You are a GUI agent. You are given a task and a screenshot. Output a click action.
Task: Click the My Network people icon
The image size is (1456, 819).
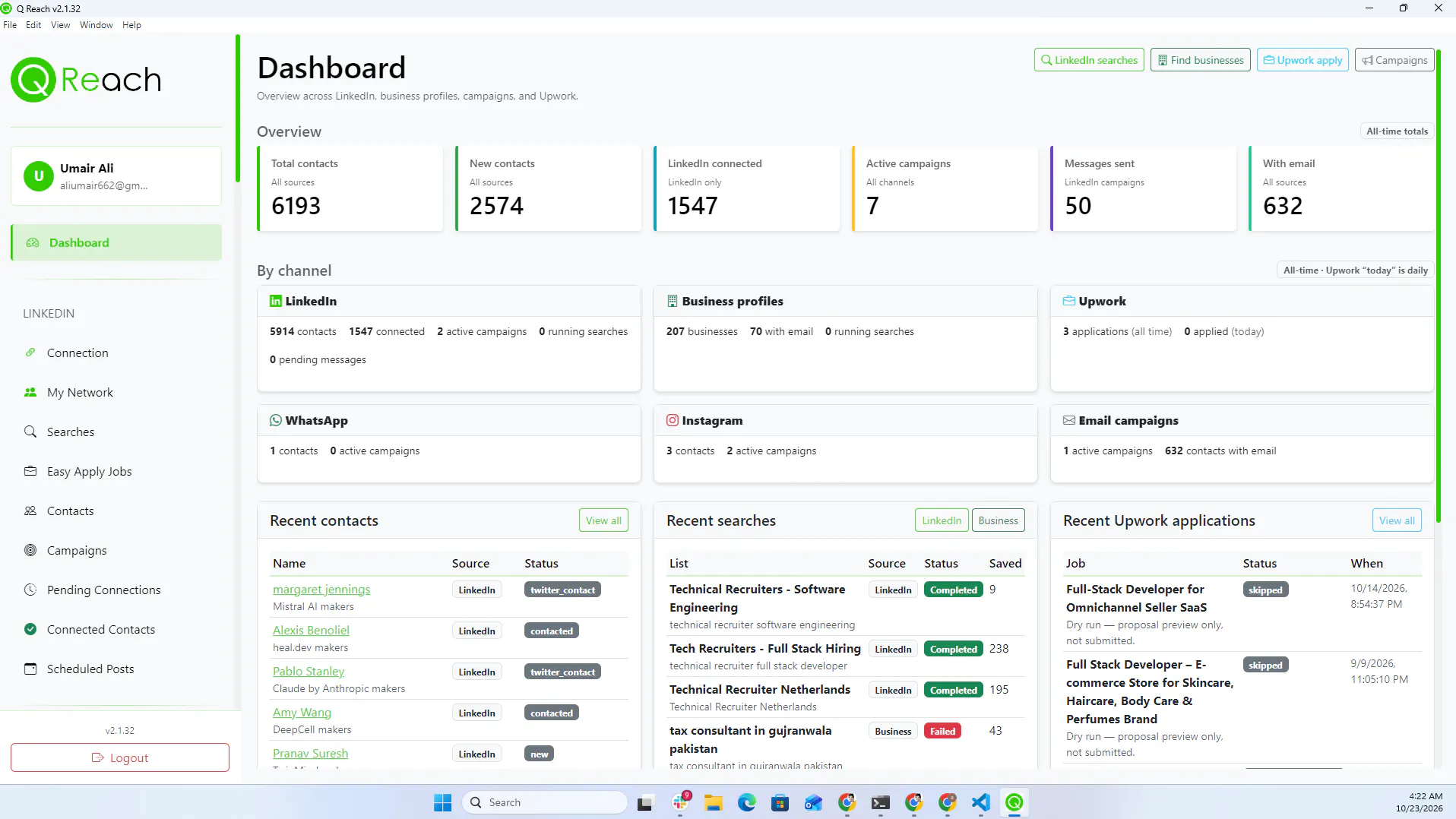[x=30, y=392]
